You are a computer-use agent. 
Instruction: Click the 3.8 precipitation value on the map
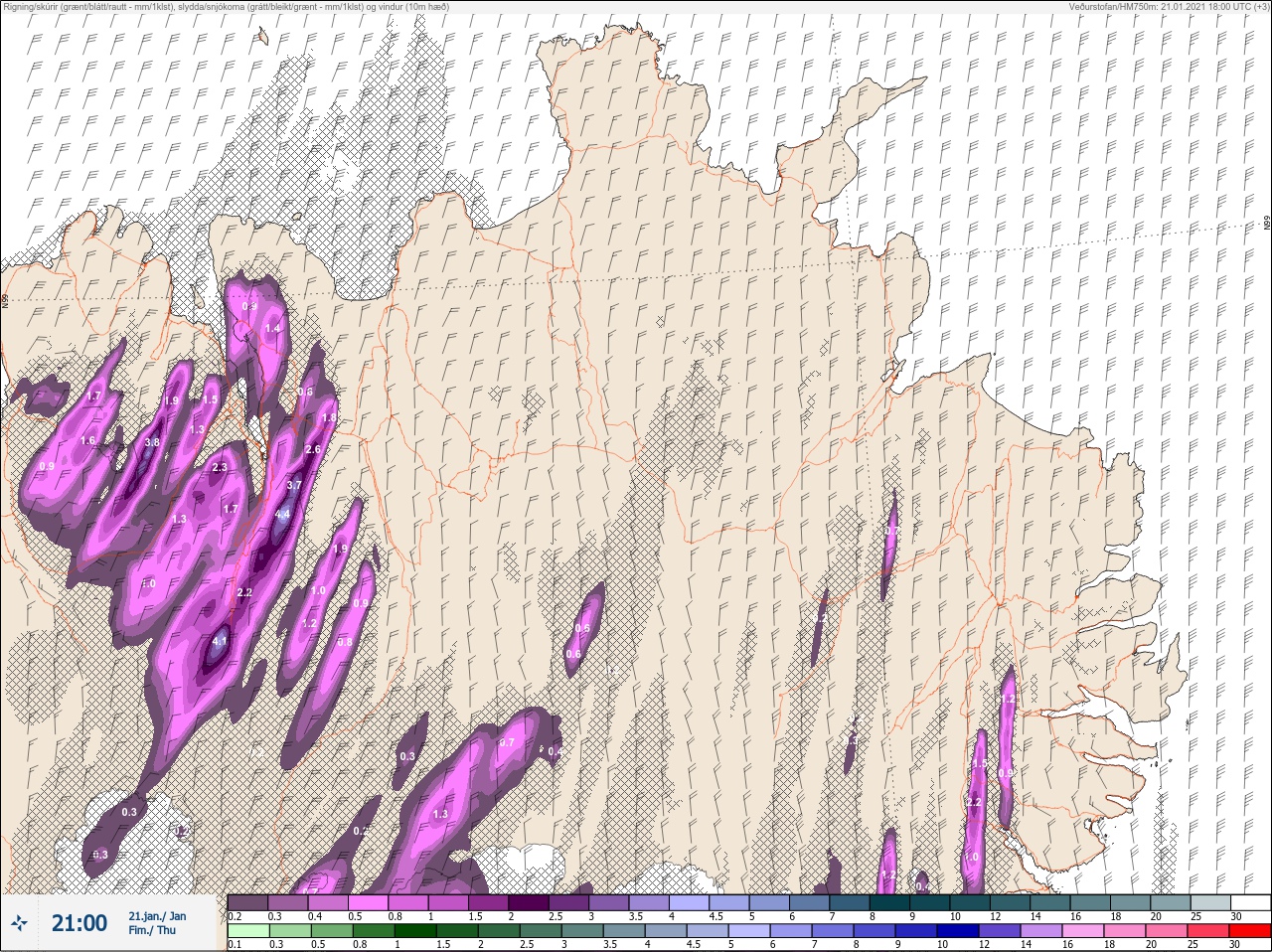coord(152,442)
